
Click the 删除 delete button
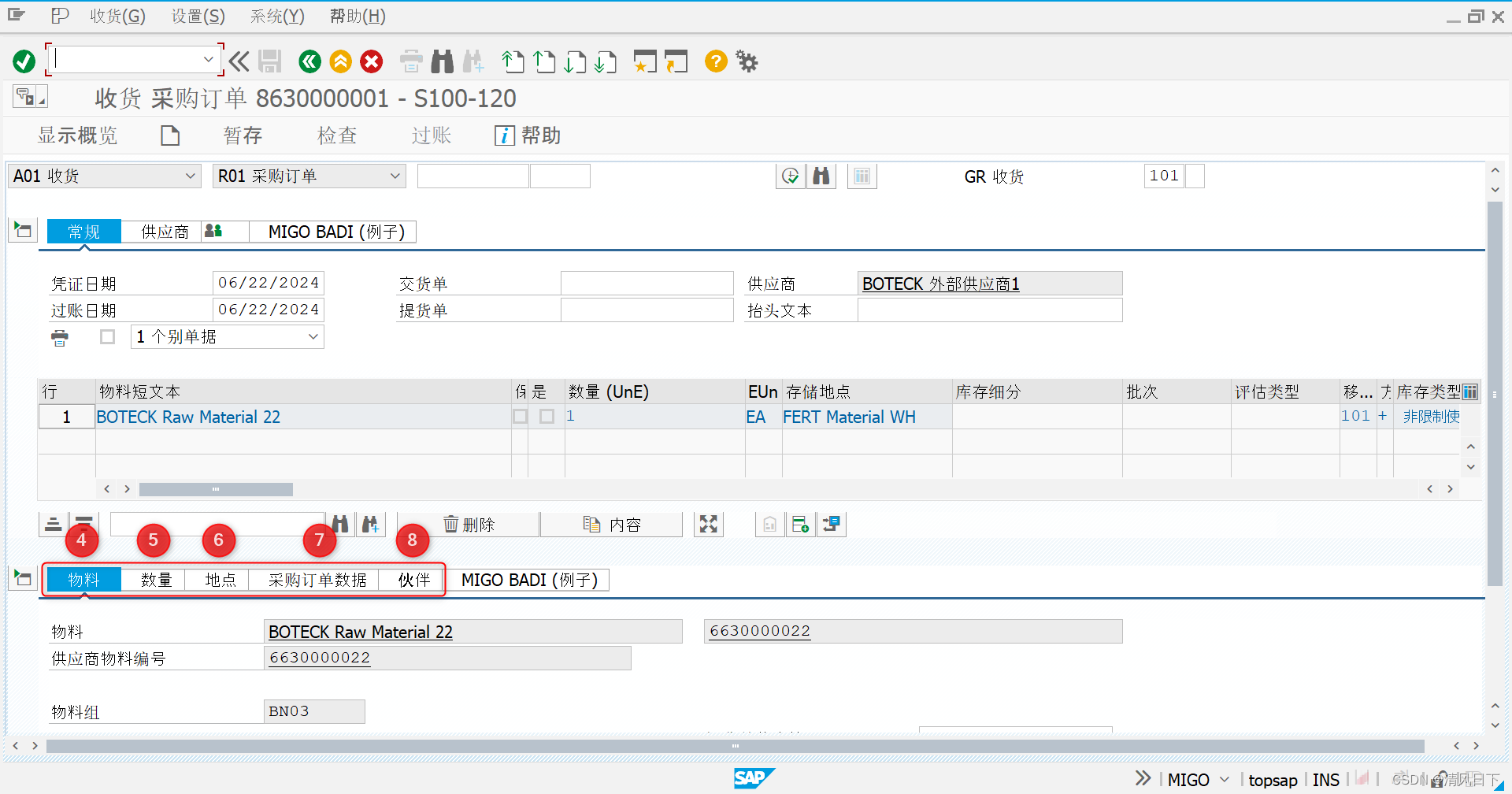[469, 524]
